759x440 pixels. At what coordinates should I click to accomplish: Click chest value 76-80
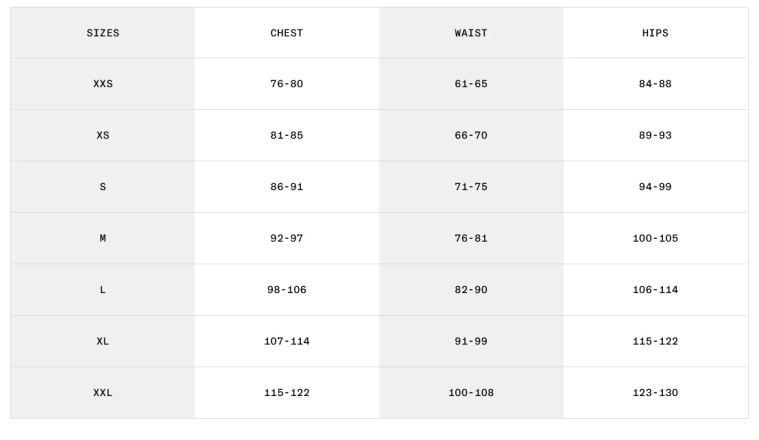[x=287, y=84]
